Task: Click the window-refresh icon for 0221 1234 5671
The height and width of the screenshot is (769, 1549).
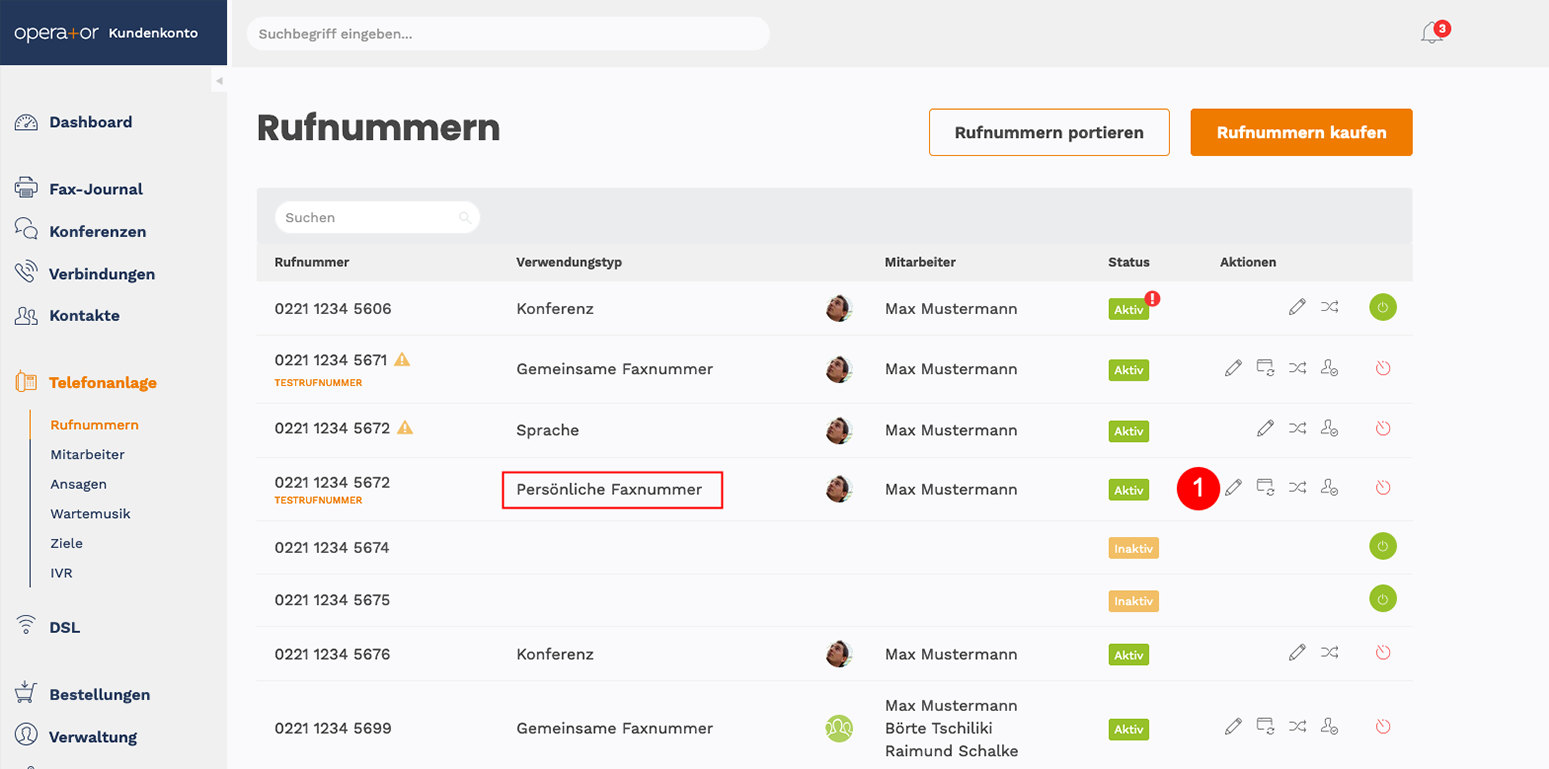Action: pyautogui.click(x=1265, y=368)
